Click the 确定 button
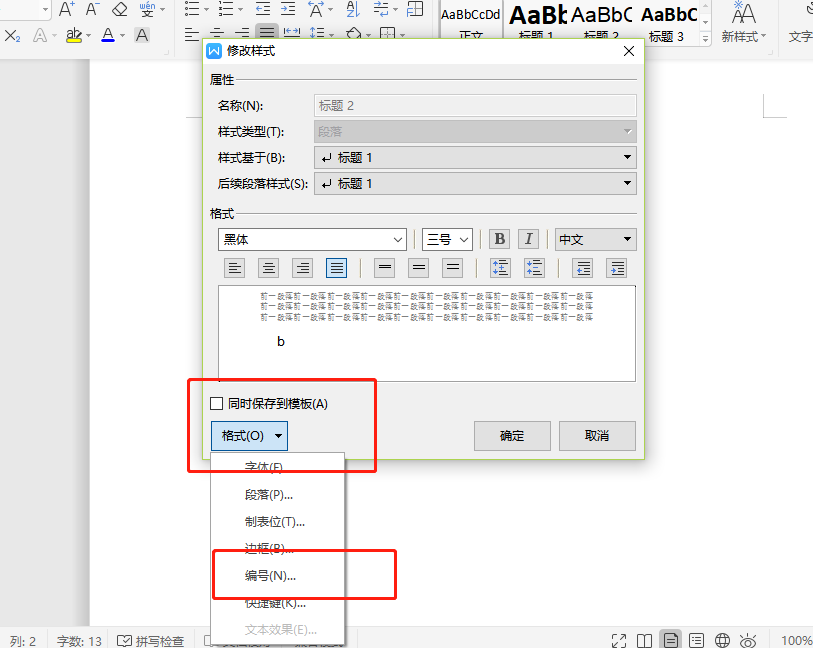This screenshot has width=813, height=648. pos(511,435)
